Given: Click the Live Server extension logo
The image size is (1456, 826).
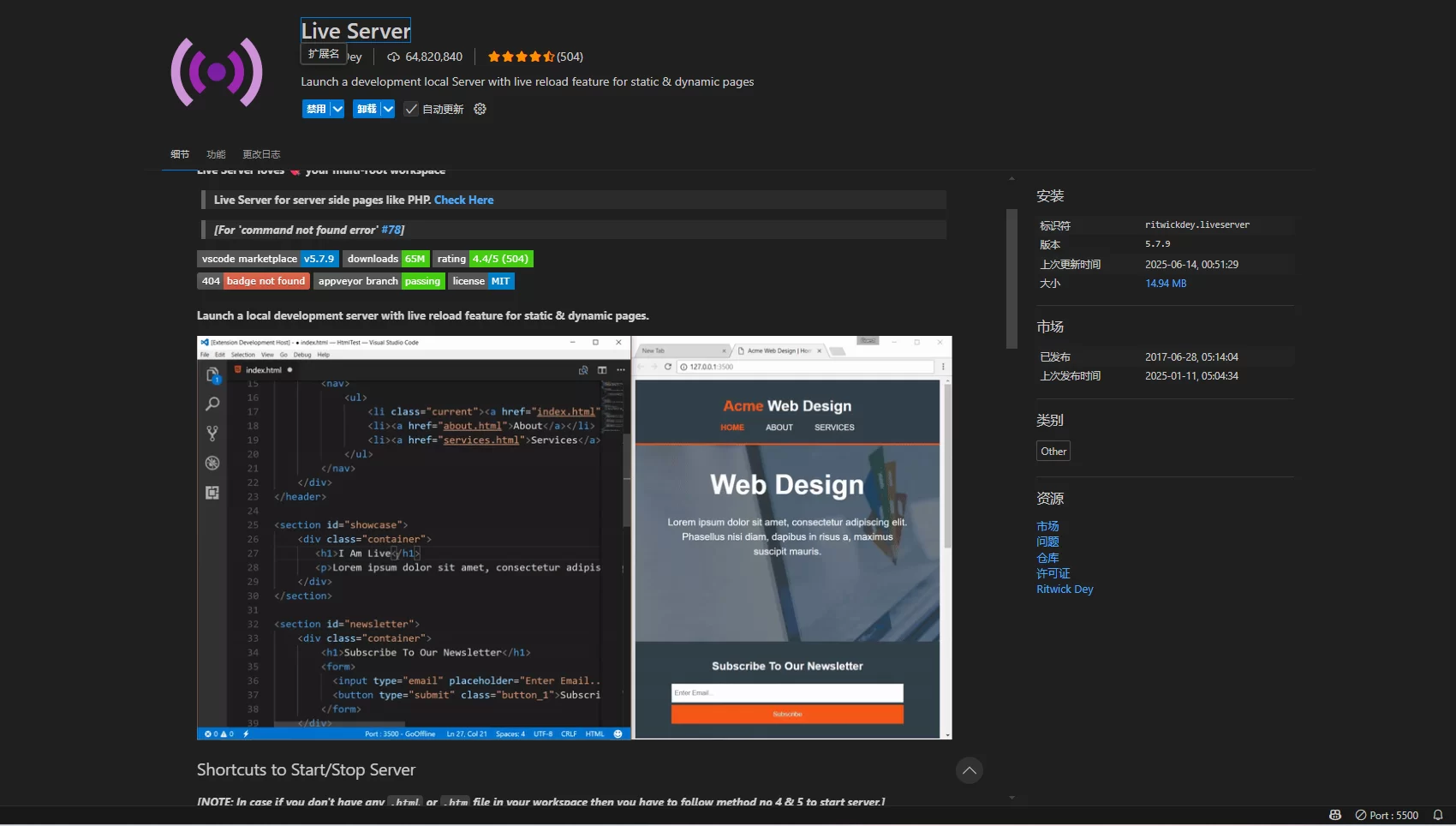Looking at the screenshot, I should [217, 72].
